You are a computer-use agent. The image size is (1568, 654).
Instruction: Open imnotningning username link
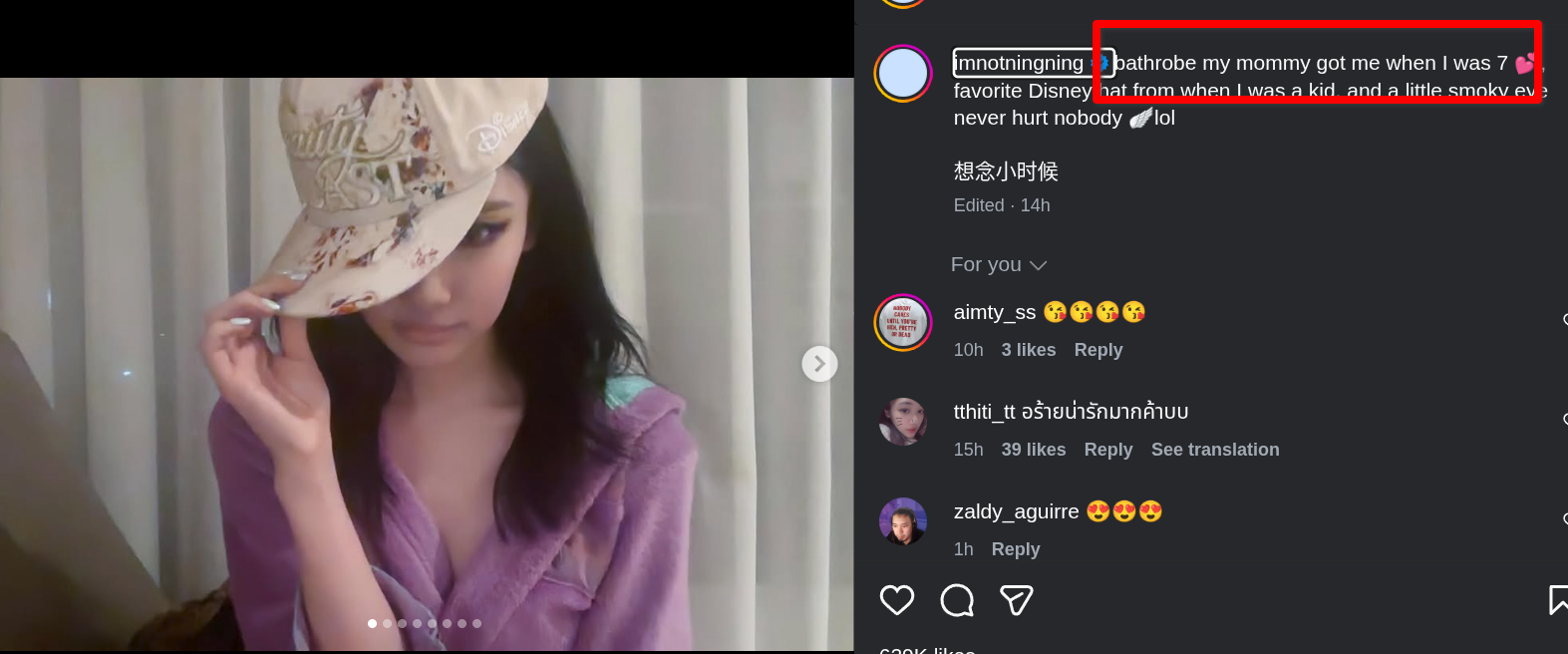pos(1019,63)
